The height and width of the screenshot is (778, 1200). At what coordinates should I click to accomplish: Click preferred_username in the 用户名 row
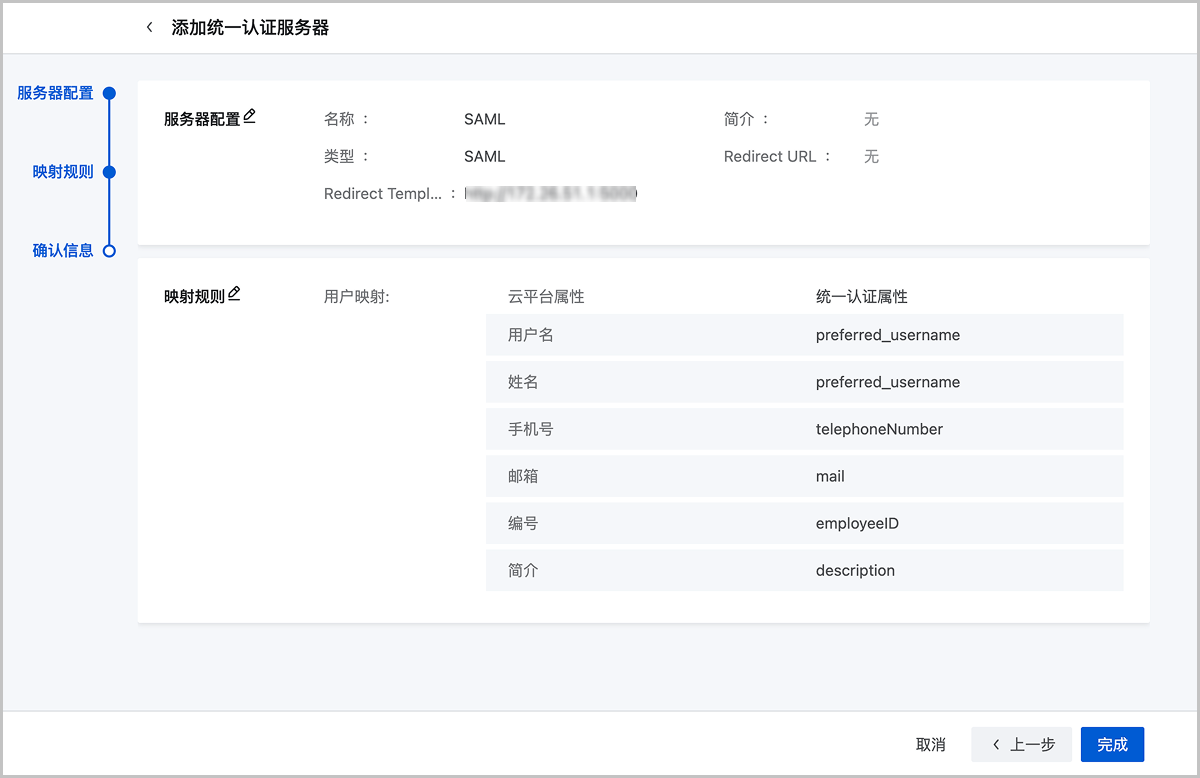pos(888,335)
